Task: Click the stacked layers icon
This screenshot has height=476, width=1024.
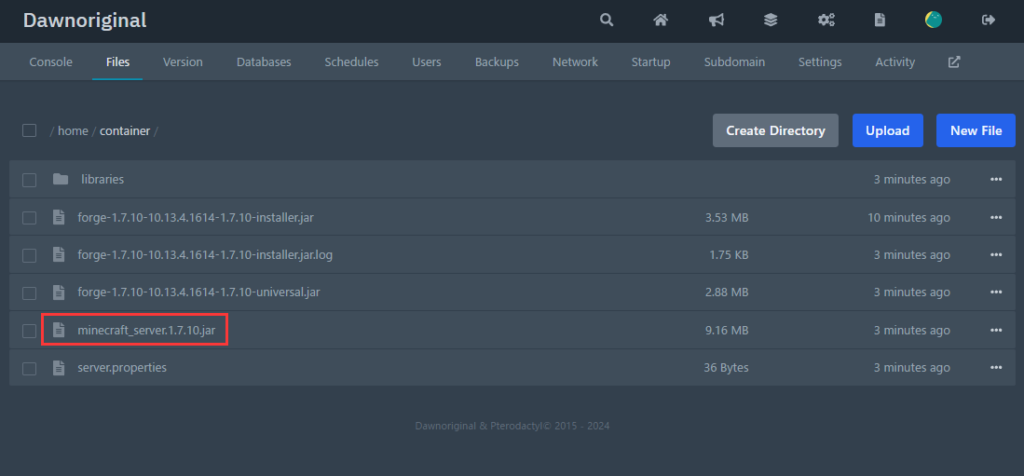Action: [x=771, y=20]
